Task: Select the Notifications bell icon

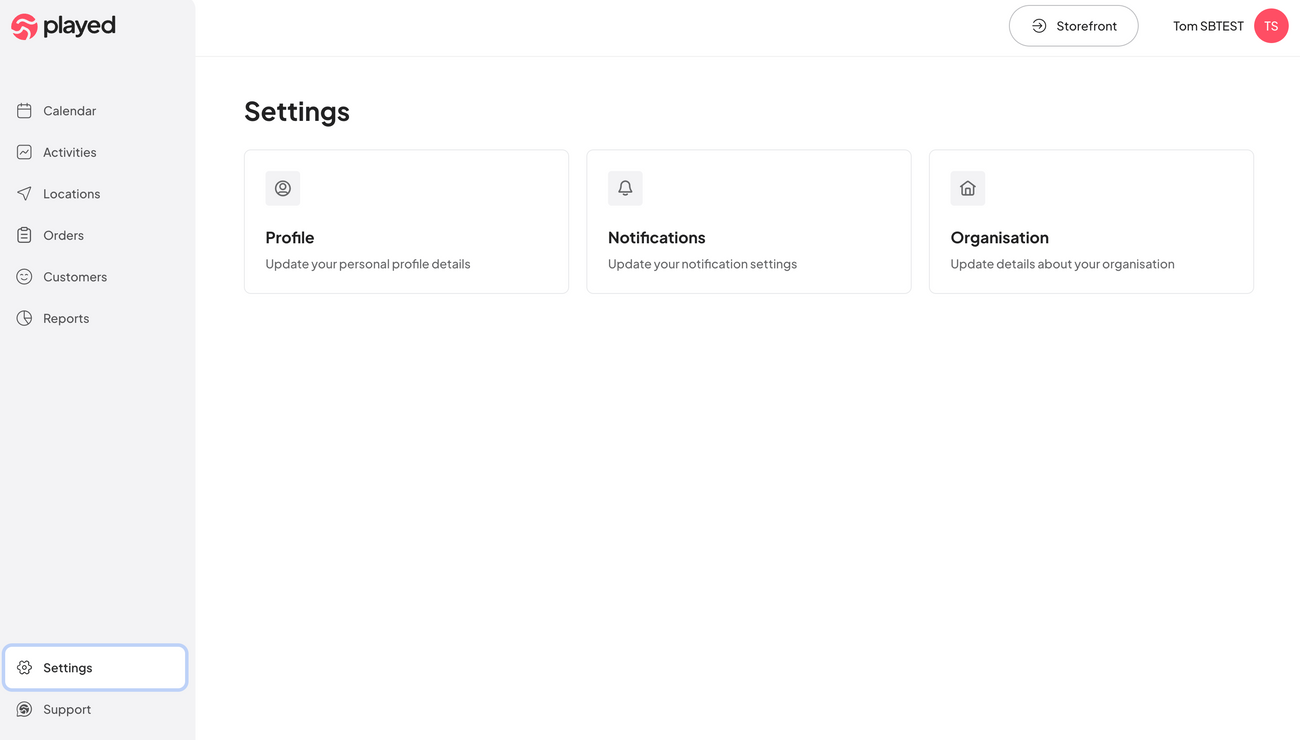Action: point(625,188)
